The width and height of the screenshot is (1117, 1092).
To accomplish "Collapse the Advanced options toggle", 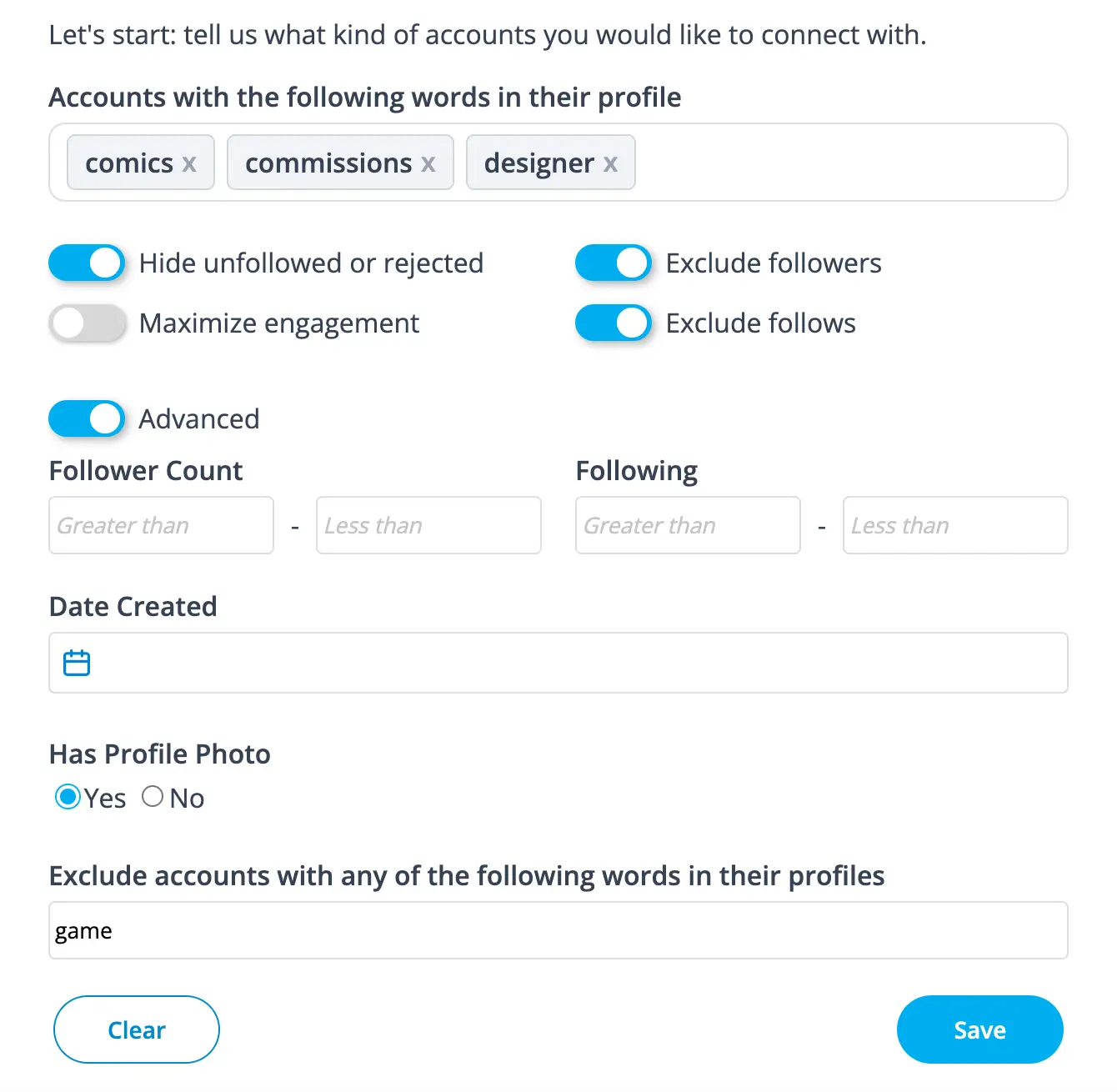I will pos(87,418).
